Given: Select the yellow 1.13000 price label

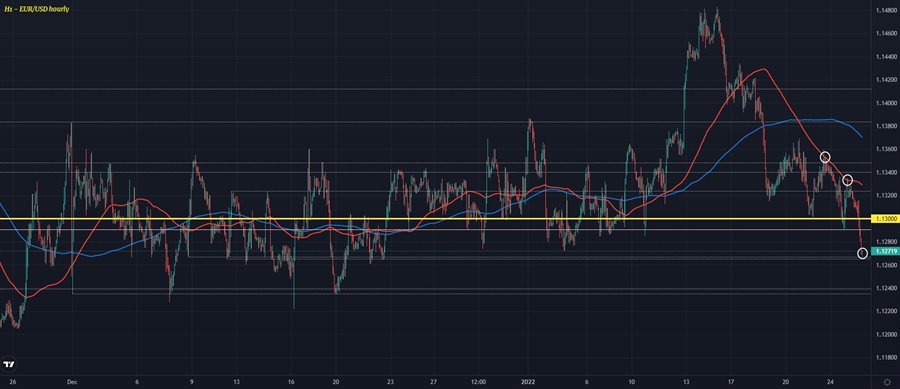Looking at the screenshot, I should coord(885,219).
